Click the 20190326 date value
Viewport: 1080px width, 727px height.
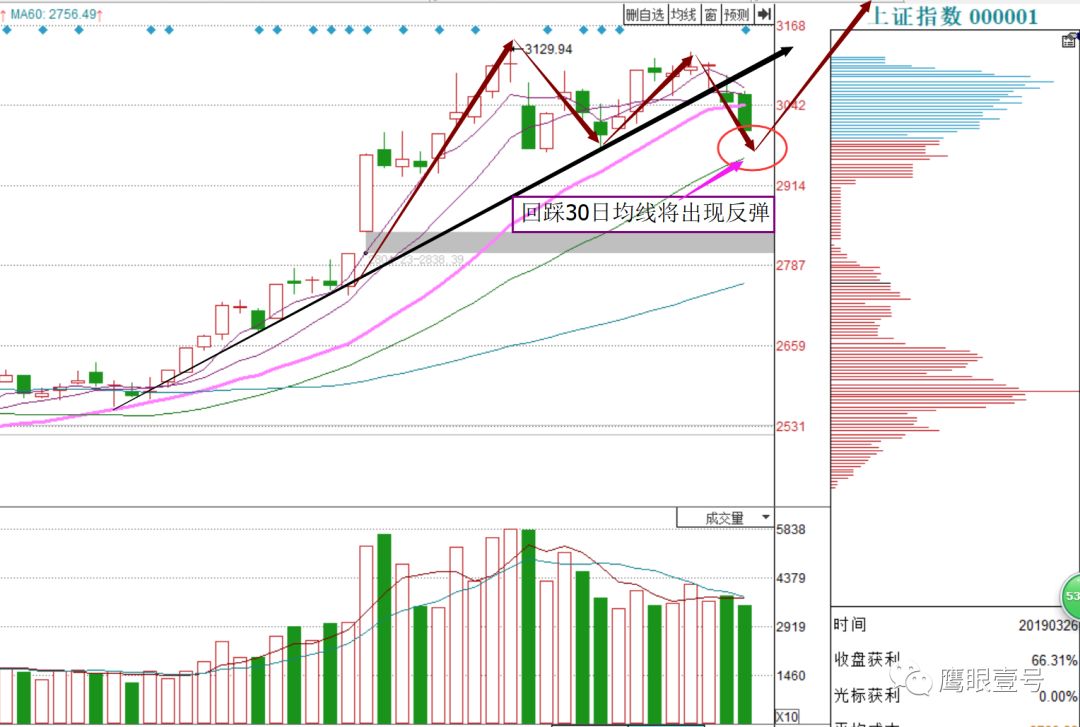point(1048,625)
